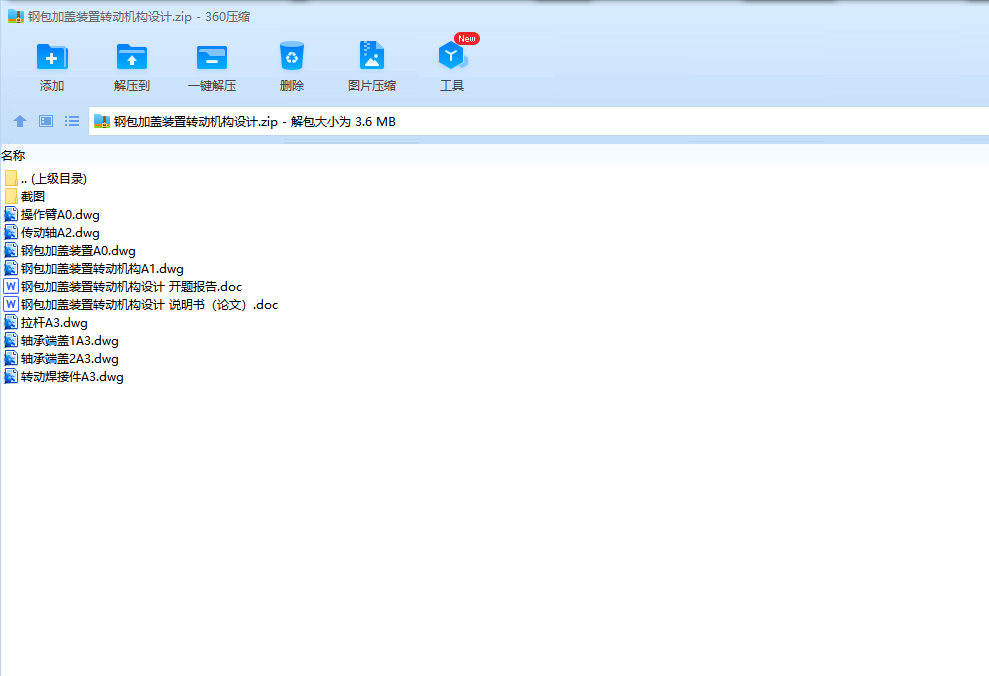Image resolution: width=989 pixels, height=676 pixels.
Task: Click the 删除 (Delete) trash icon
Action: [292, 56]
